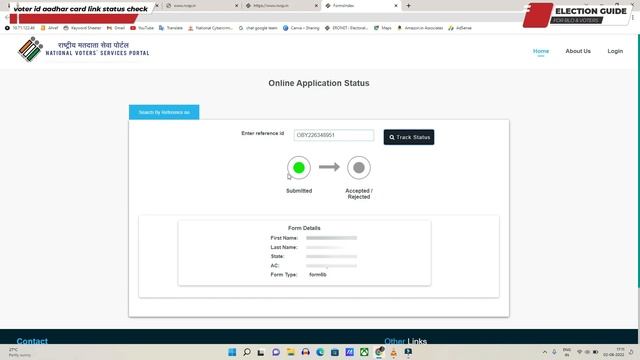Open the Chat app on the taskbar
Viewport: 640px width, 360px height.
[x=276, y=352]
